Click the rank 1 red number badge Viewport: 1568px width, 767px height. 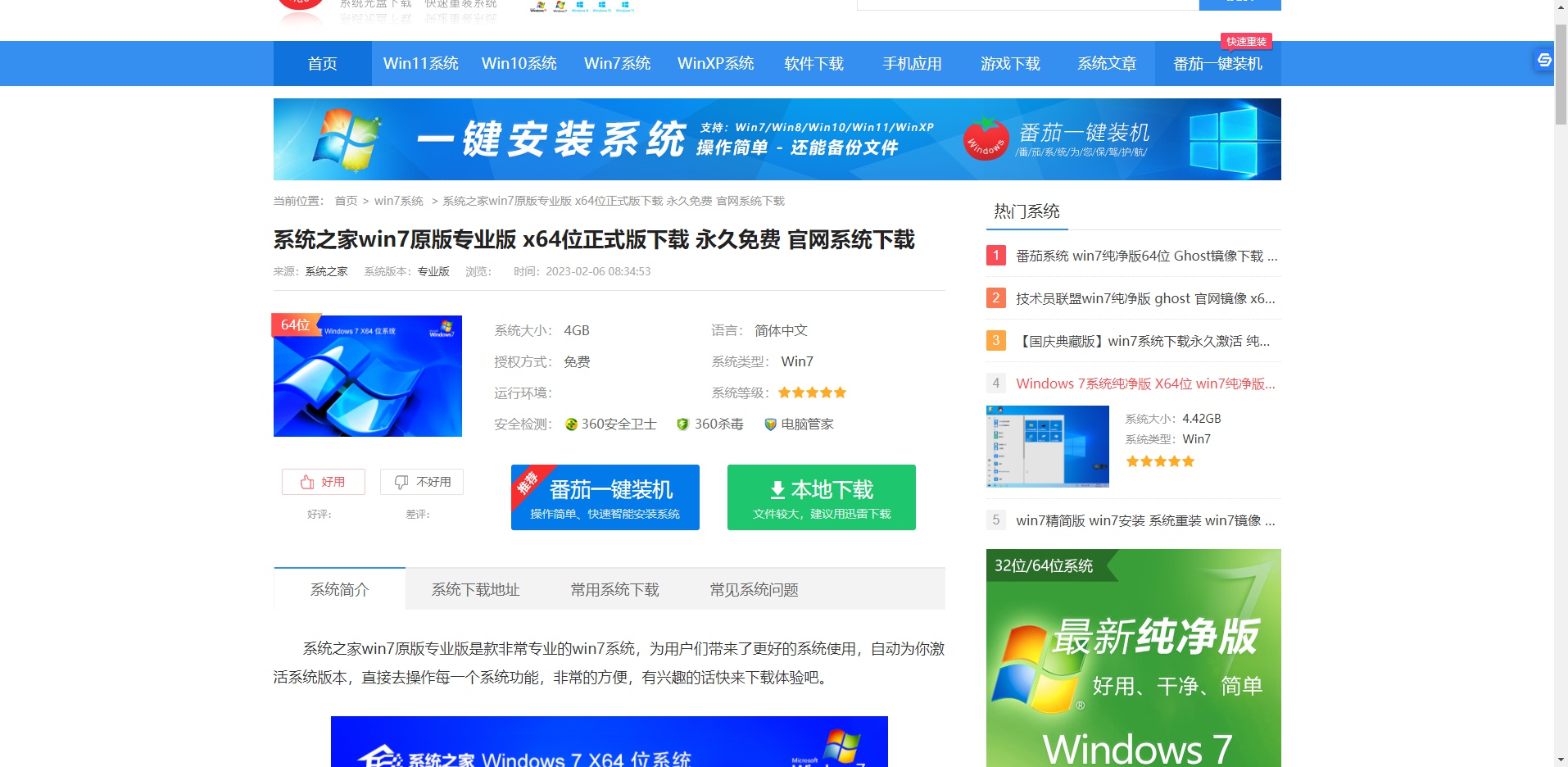click(x=996, y=255)
